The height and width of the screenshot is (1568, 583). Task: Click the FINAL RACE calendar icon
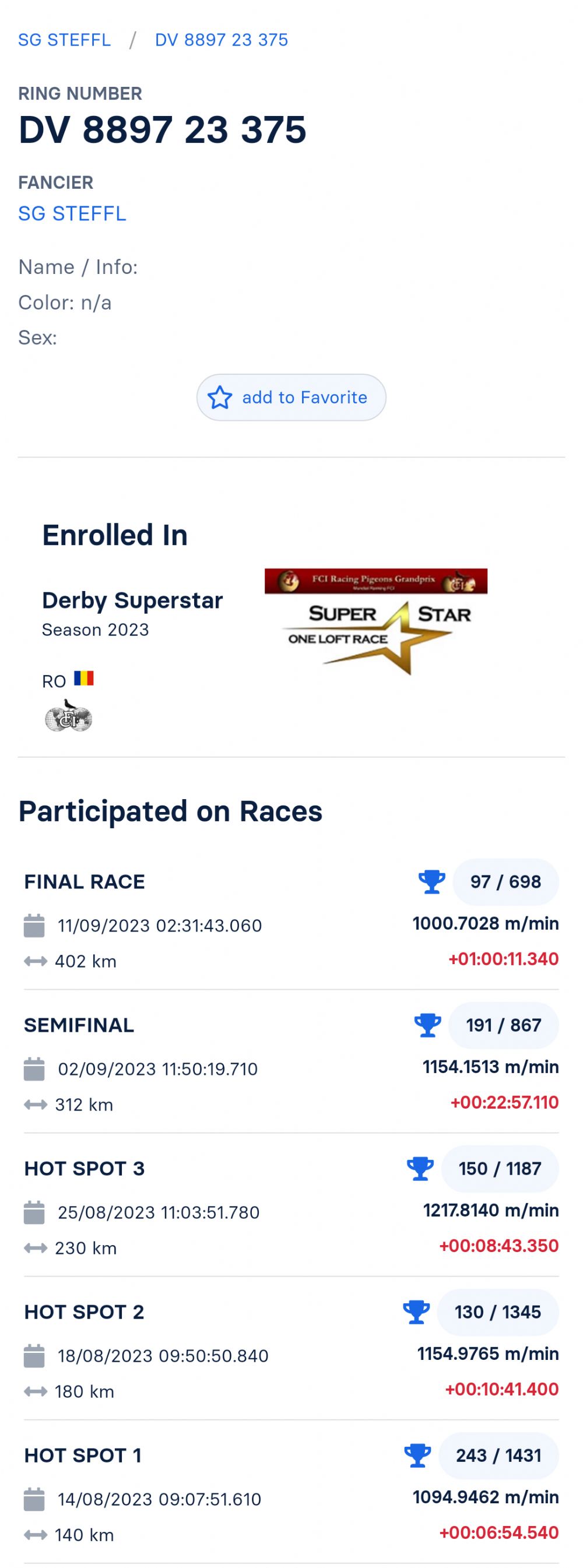(34, 925)
